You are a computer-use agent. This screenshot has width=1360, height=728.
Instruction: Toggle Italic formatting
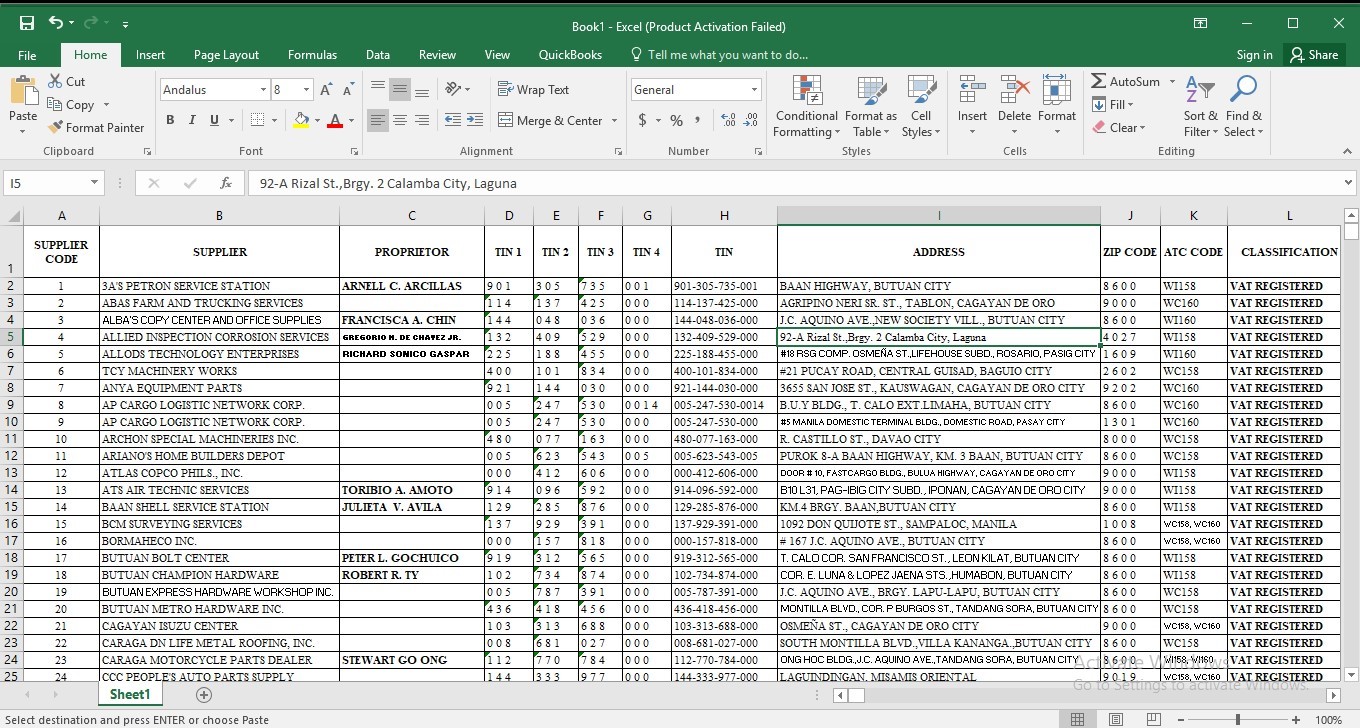point(192,120)
